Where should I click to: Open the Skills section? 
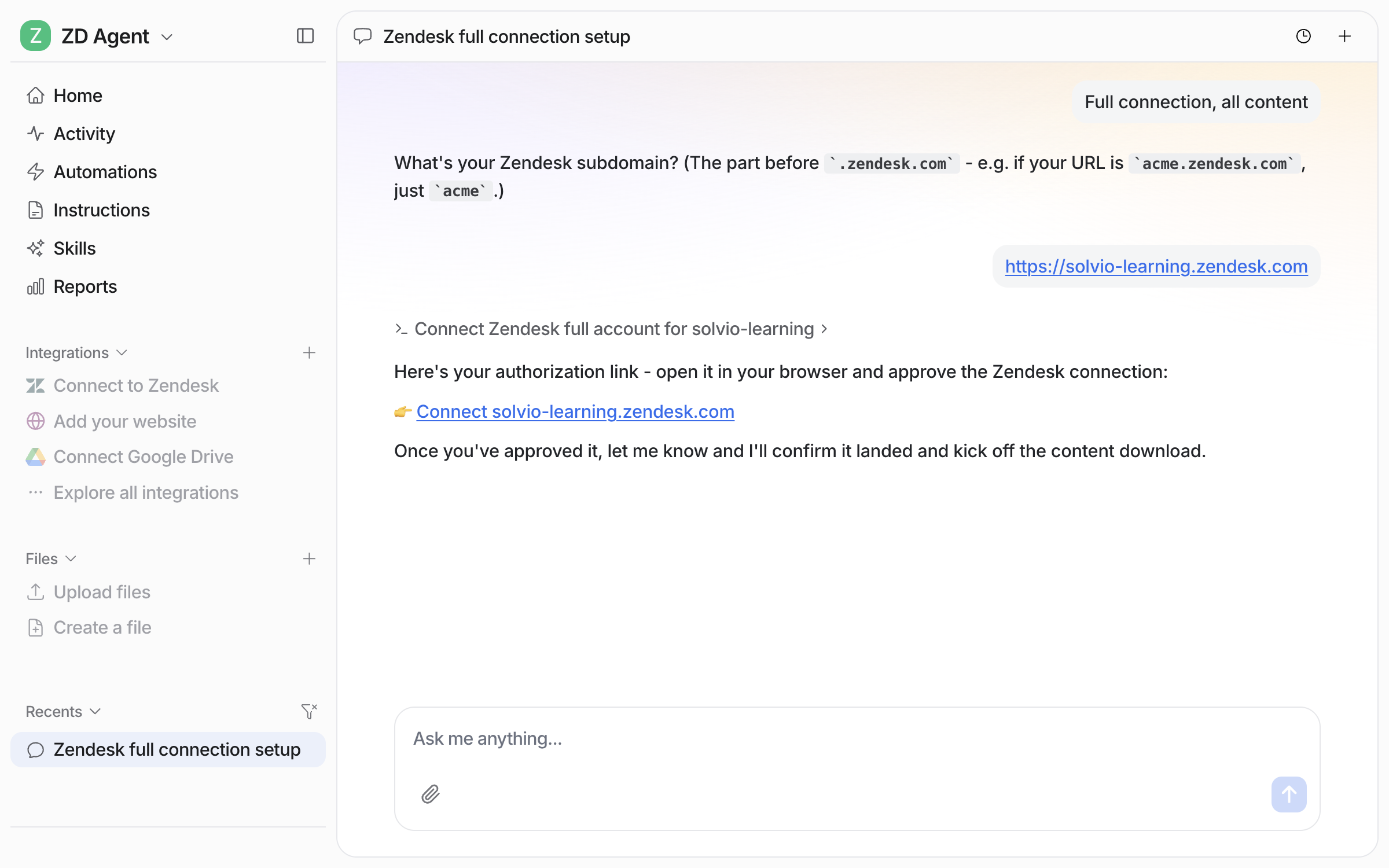click(x=61, y=248)
